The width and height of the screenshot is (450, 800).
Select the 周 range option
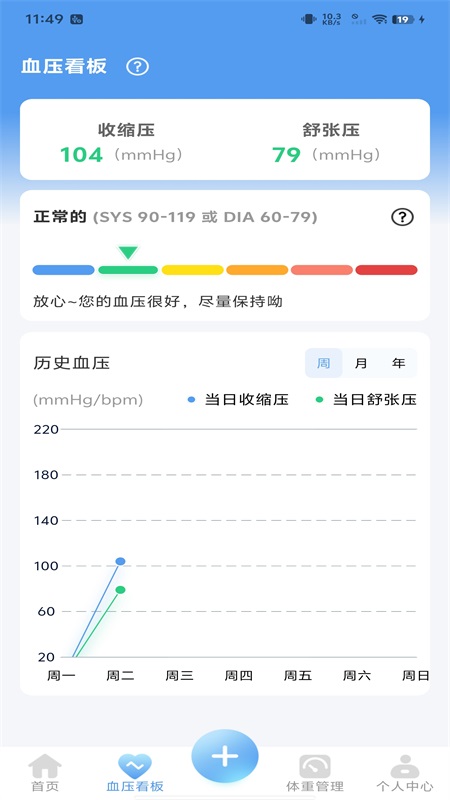pyautogui.click(x=323, y=363)
